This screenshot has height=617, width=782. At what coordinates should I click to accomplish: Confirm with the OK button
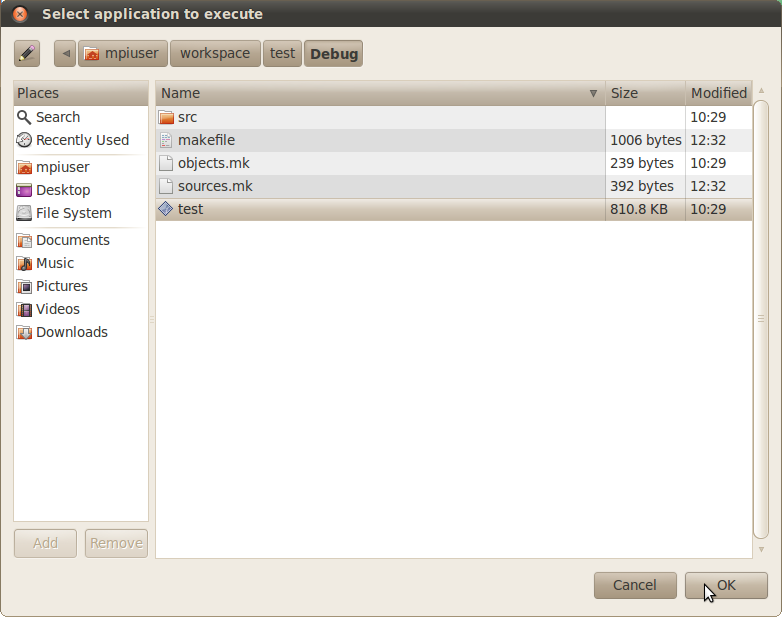point(726,585)
